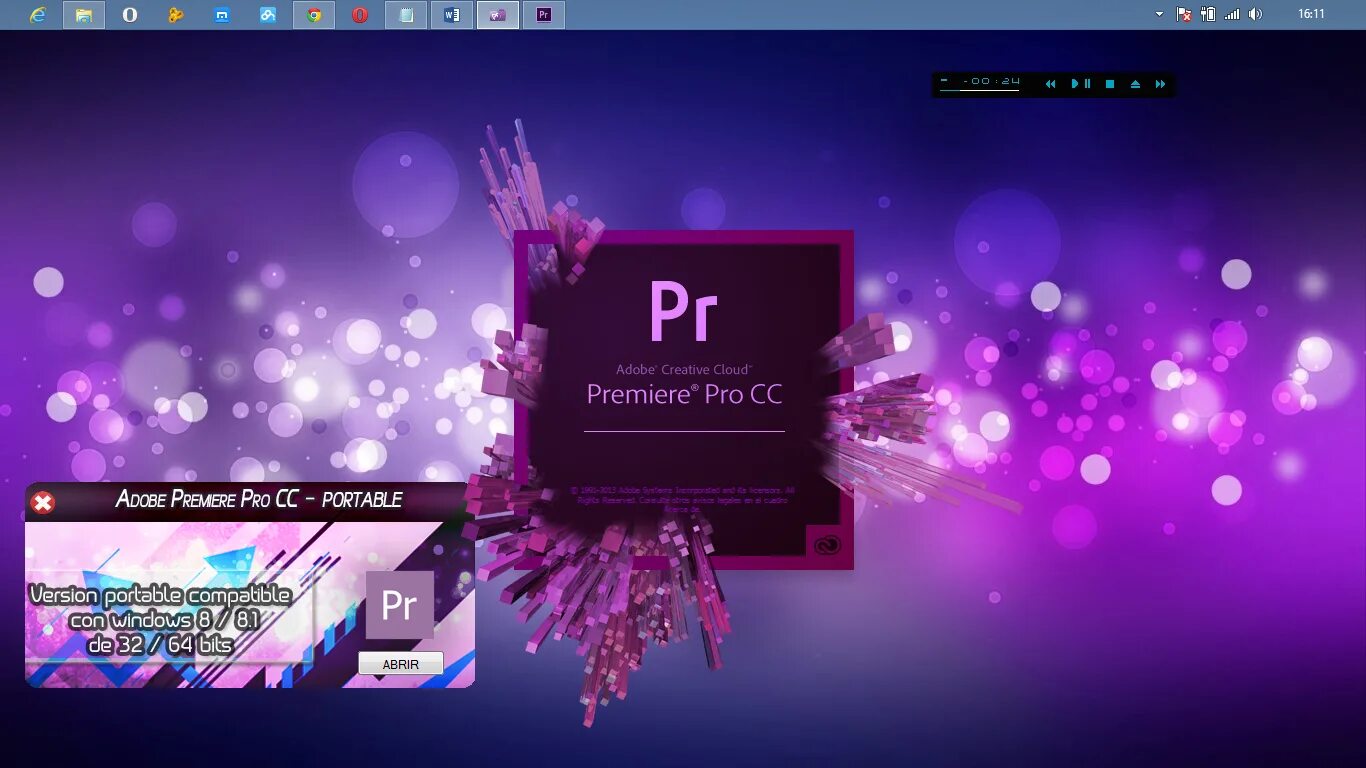Open the red Opera browser in the taskbar
1366x768 pixels.
(360, 15)
